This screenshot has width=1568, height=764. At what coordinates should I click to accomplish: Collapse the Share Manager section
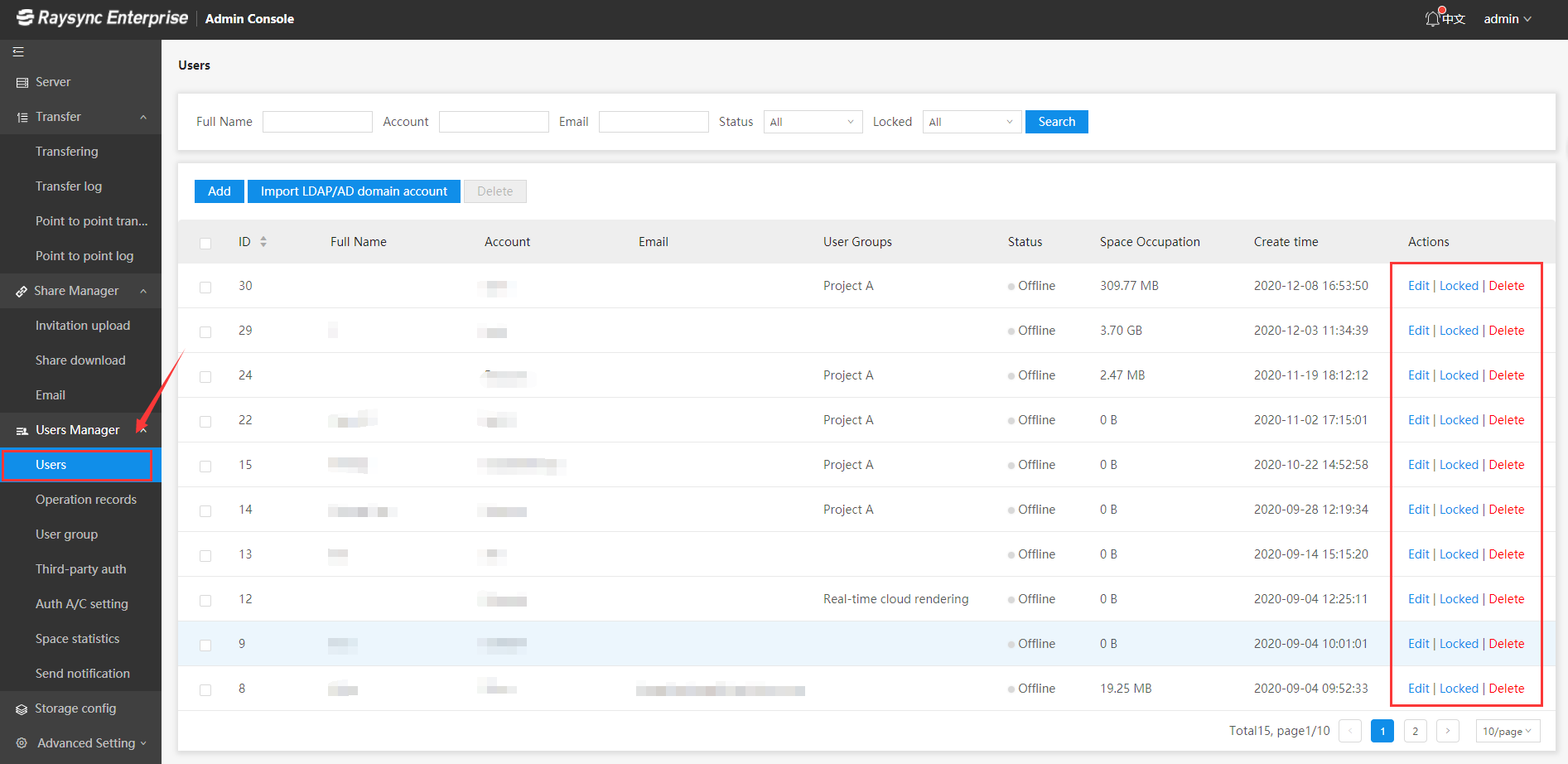pyautogui.click(x=143, y=291)
